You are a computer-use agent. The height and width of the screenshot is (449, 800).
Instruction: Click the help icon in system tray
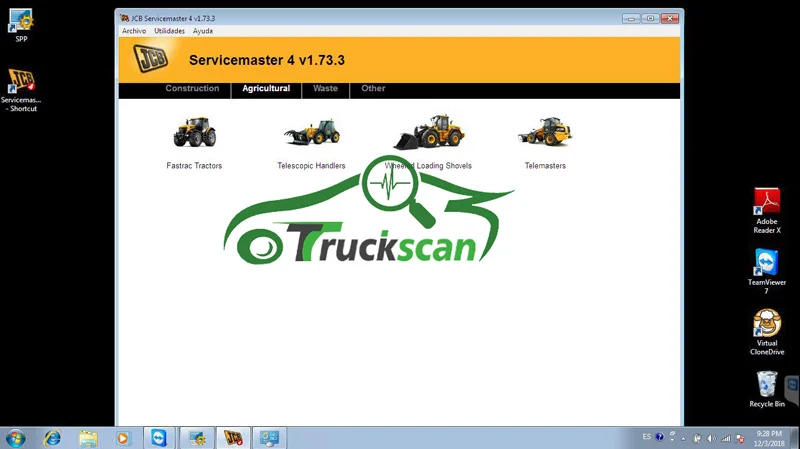tap(659, 437)
